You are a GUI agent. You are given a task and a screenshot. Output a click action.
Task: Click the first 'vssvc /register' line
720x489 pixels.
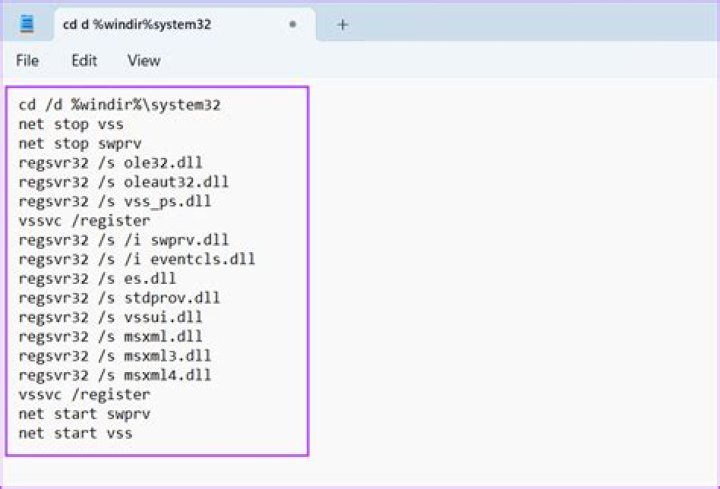pyautogui.click(x=84, y=221)
